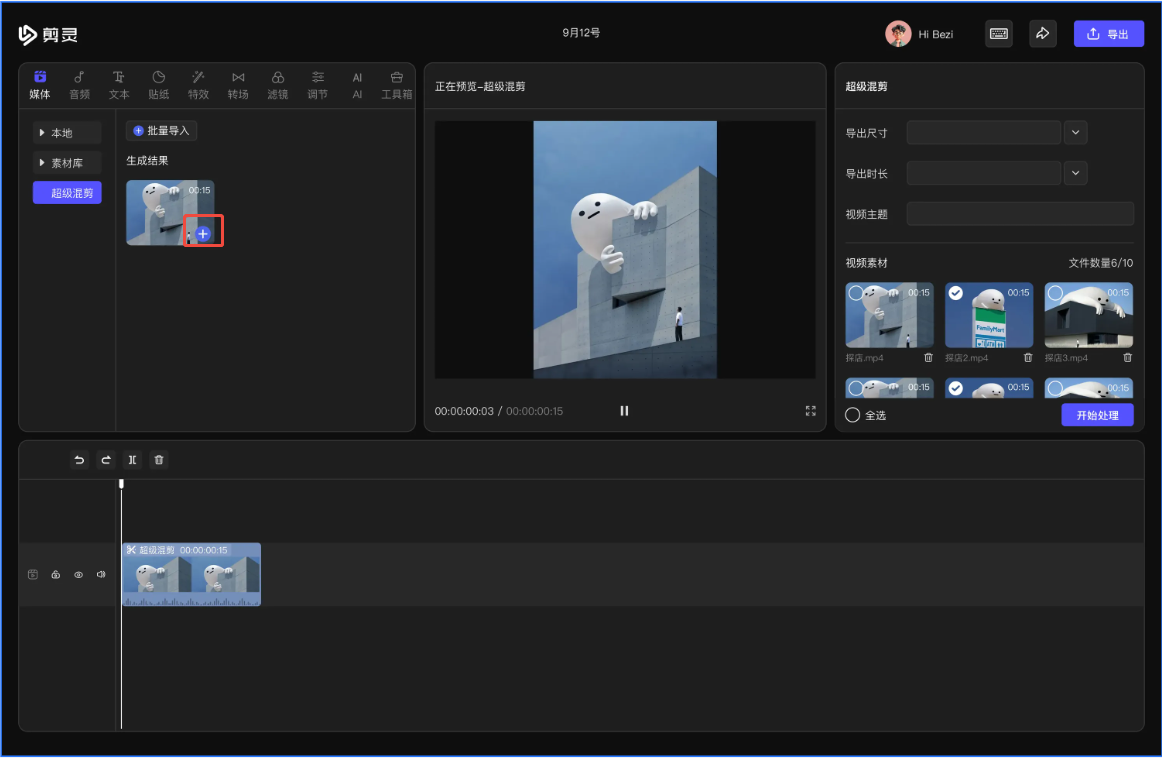Switch to the 特效 tab
Screen dimensions: 1162x758
pos(198,85)
